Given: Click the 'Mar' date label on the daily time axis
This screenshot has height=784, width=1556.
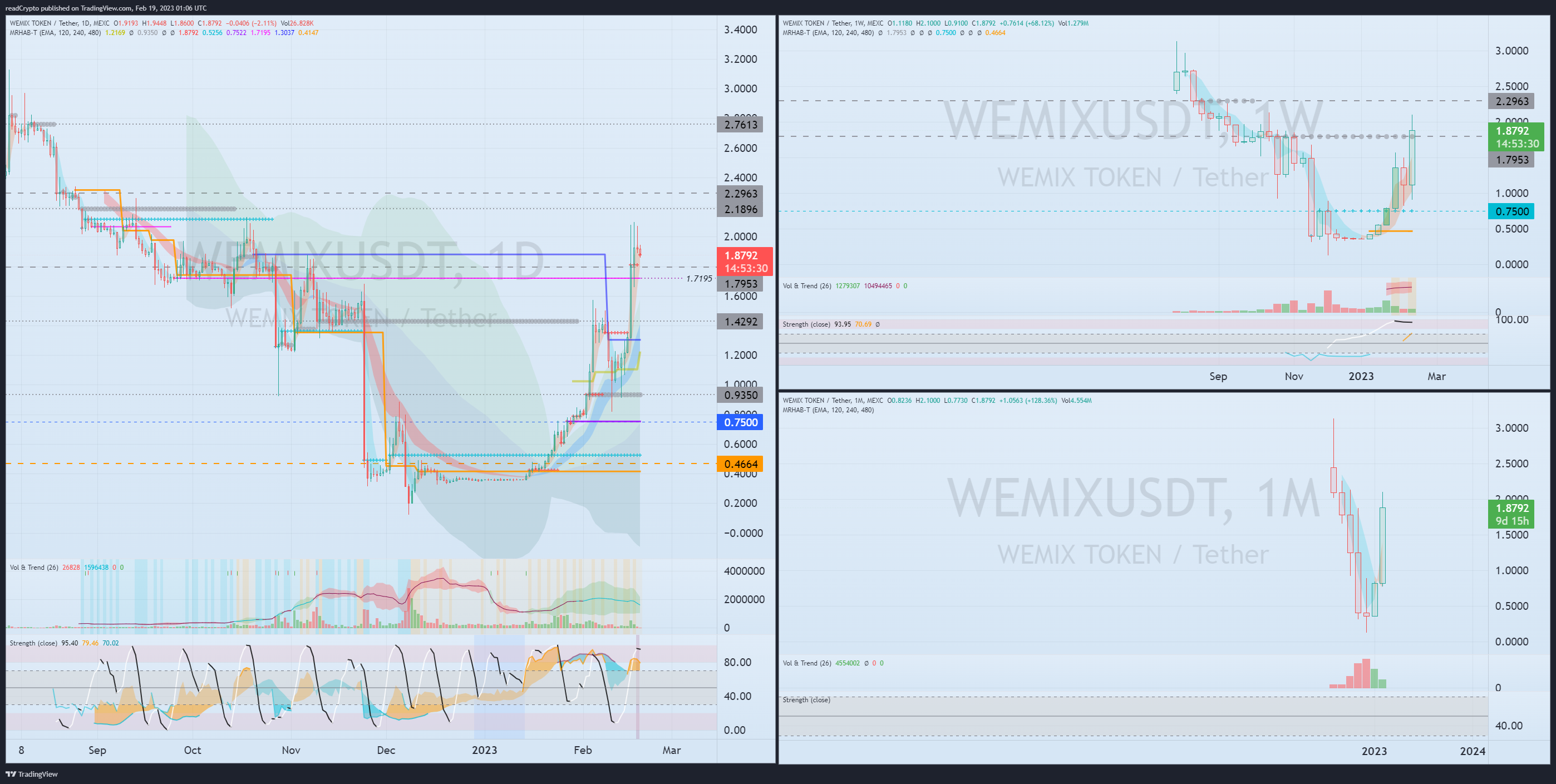Looking at the screenshot, I should pyautogui.click(x=671, y=750).
